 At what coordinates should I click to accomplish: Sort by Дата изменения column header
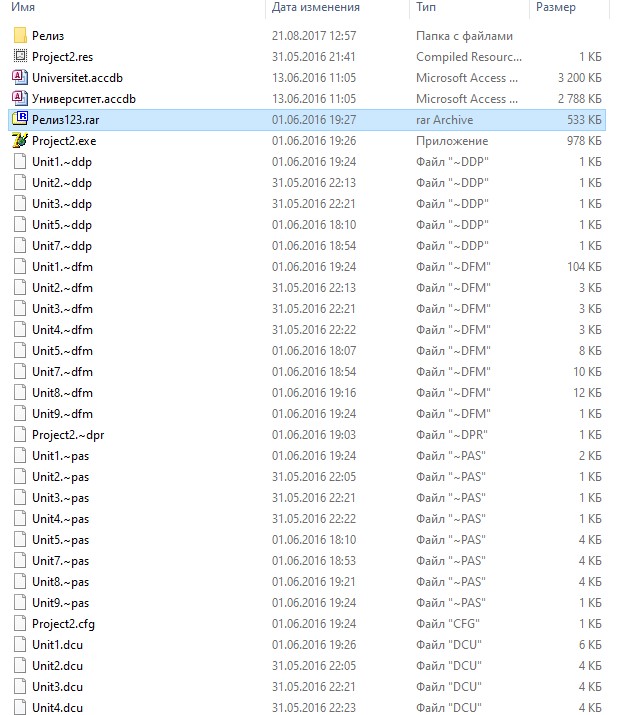tap(315, 8)
